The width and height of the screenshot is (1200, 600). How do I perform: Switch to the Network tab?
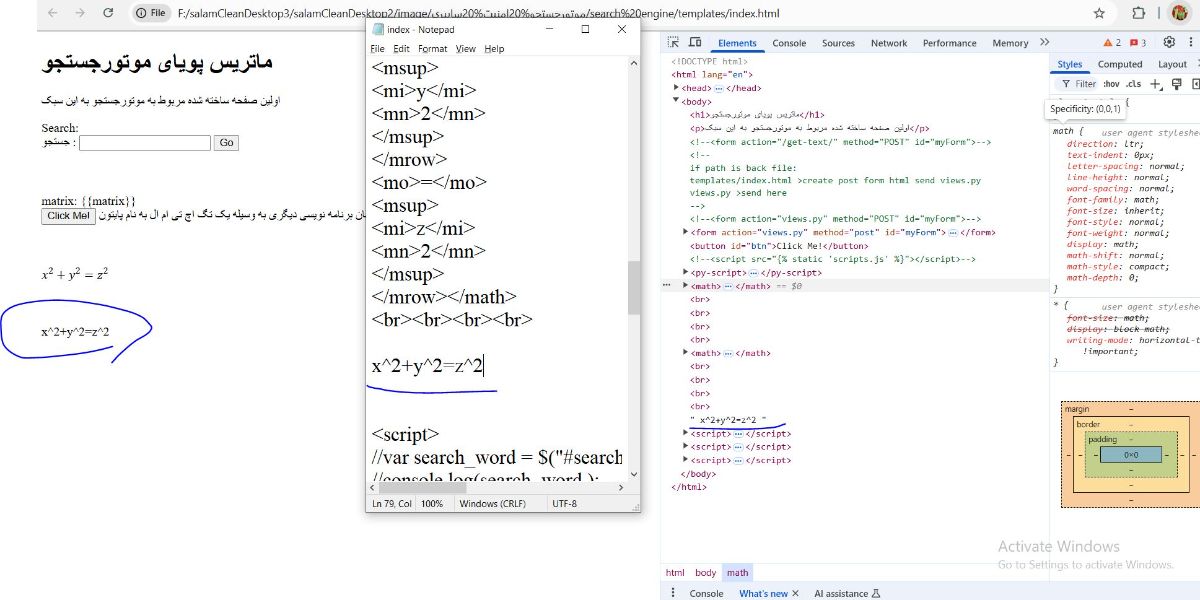pos(888,43)
